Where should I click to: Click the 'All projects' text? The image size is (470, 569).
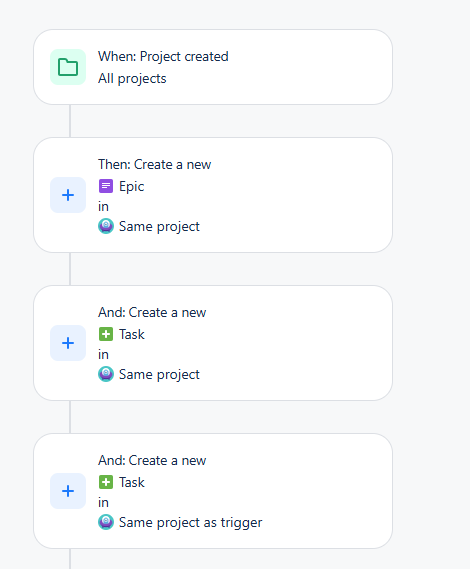[132, 78]
